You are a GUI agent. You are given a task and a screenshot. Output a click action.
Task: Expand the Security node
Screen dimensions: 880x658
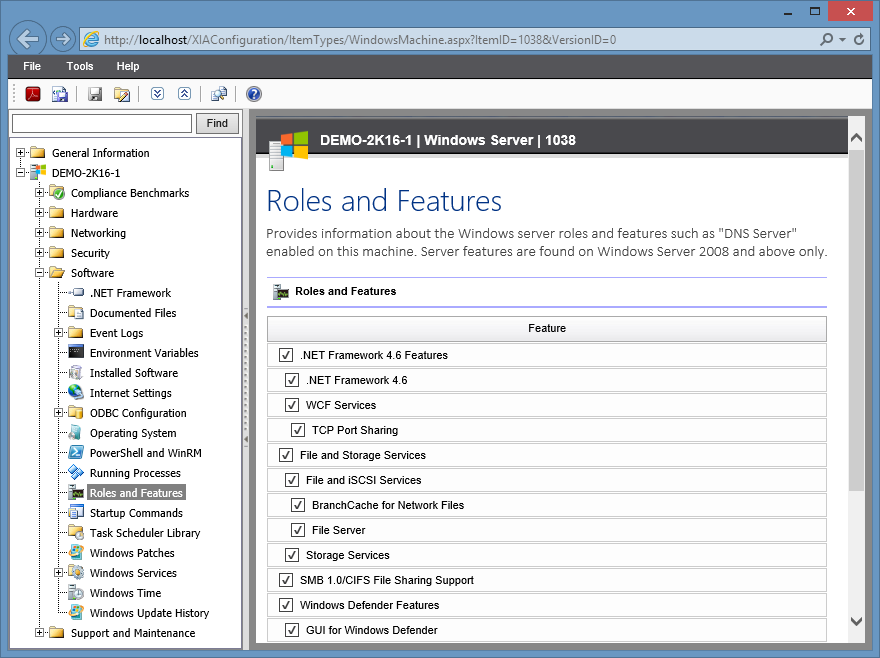(39, 253)
